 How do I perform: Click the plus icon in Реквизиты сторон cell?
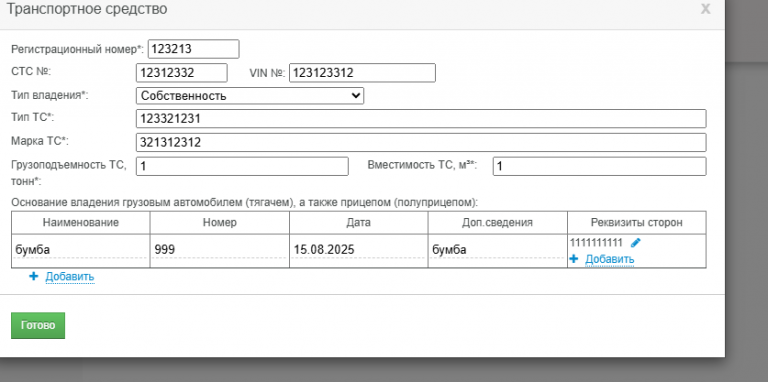point(574,259)
